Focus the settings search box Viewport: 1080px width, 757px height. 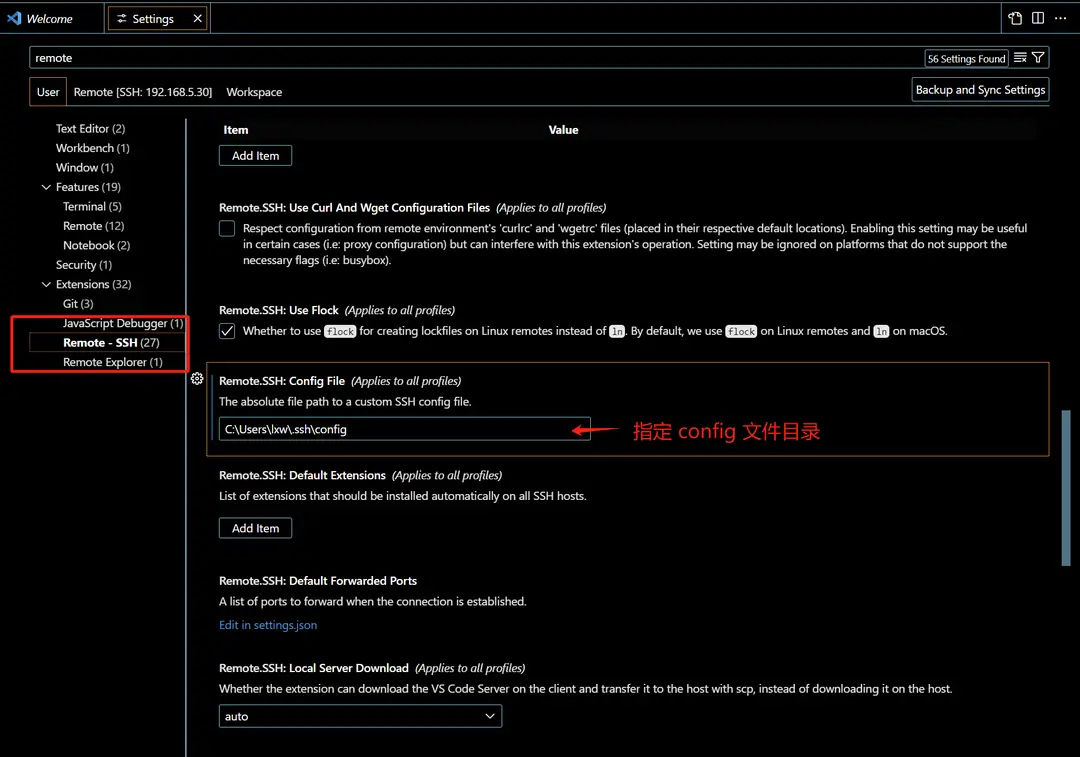coord(475,58)
